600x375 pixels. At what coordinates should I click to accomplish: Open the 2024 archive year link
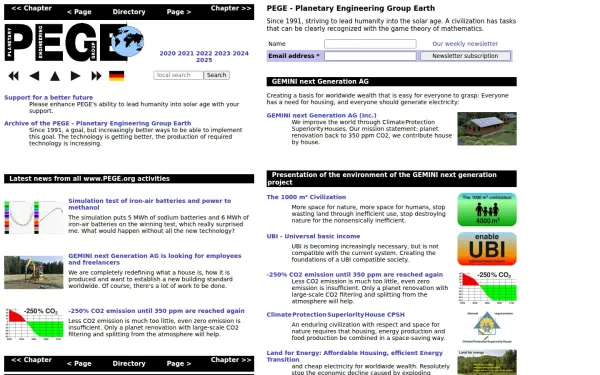[x=241, y=53]
